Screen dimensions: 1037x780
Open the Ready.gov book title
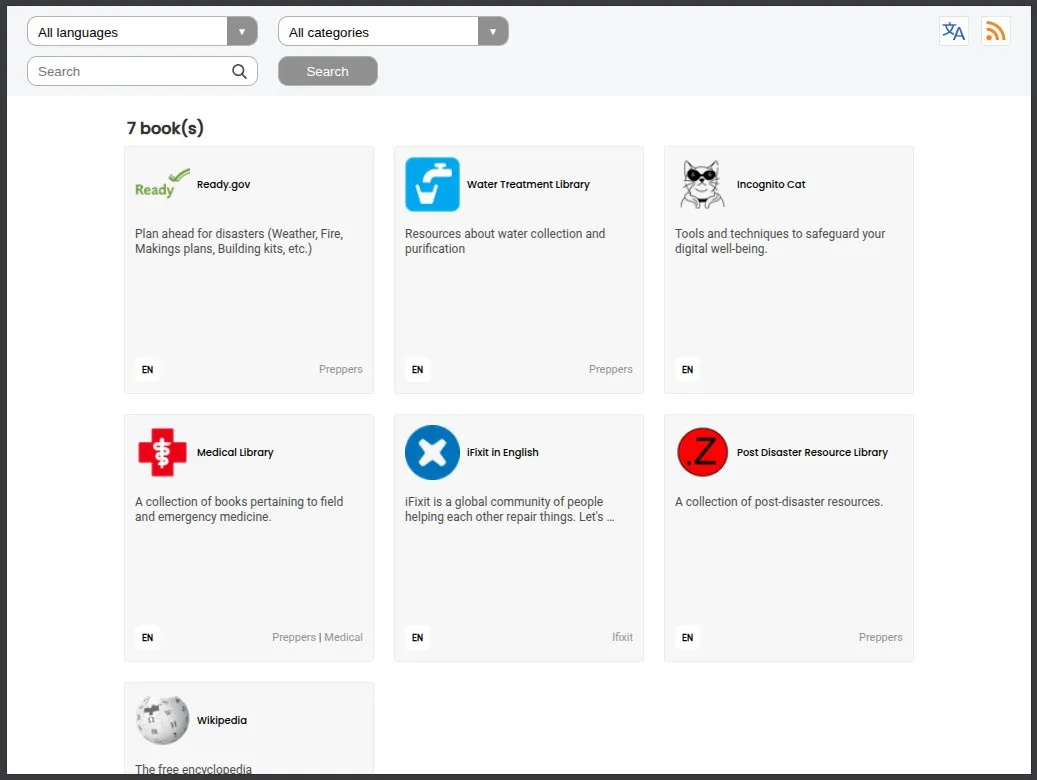[x=224, y=184]
